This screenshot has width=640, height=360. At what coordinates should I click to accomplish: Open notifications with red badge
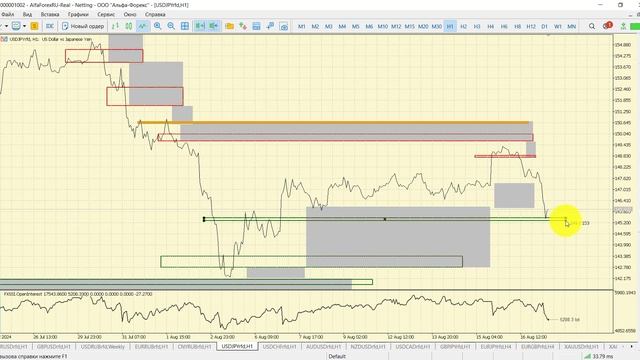point(607,26)
